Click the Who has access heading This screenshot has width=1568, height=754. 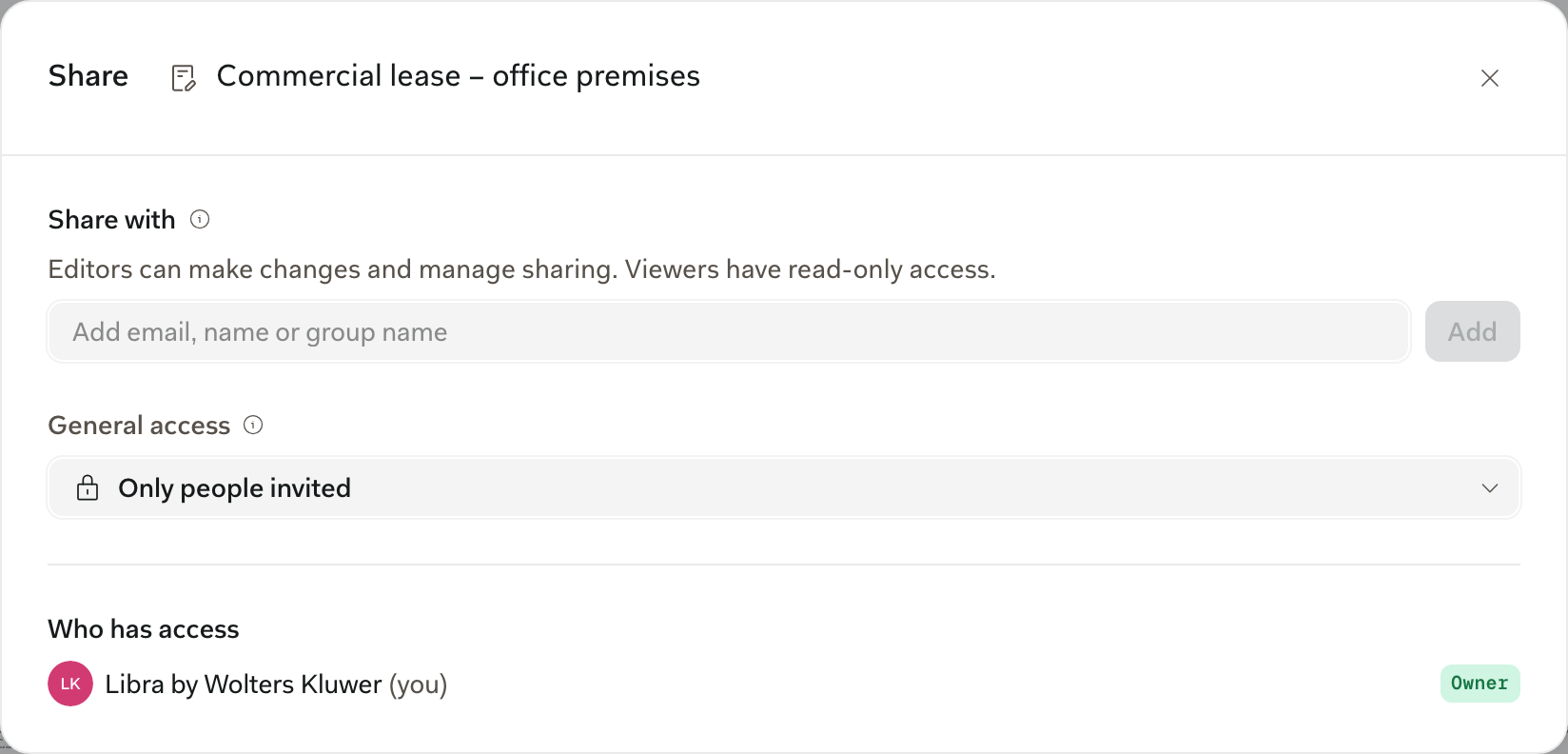(144, 629)
